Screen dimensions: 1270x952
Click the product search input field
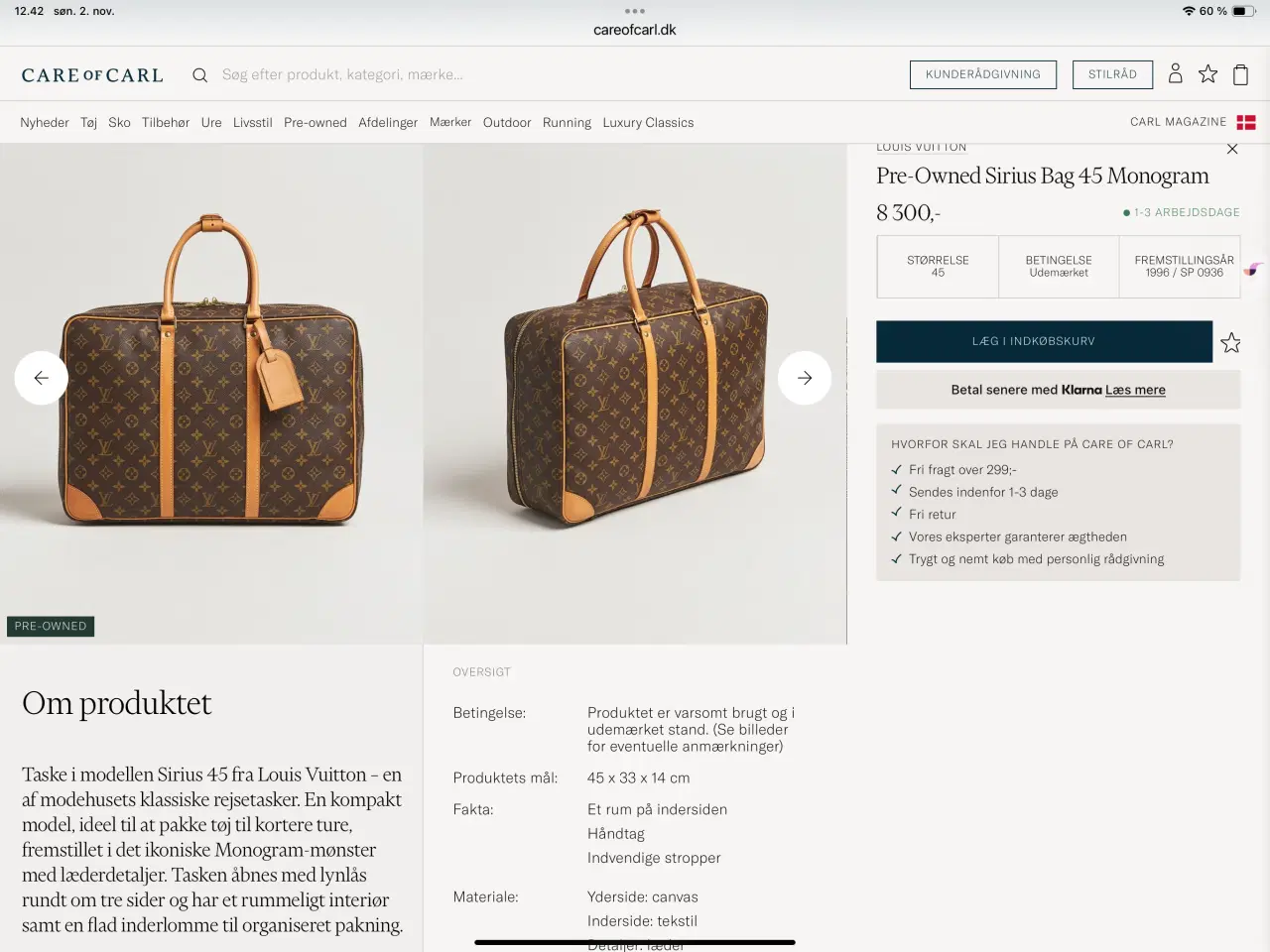pos(342,74)
